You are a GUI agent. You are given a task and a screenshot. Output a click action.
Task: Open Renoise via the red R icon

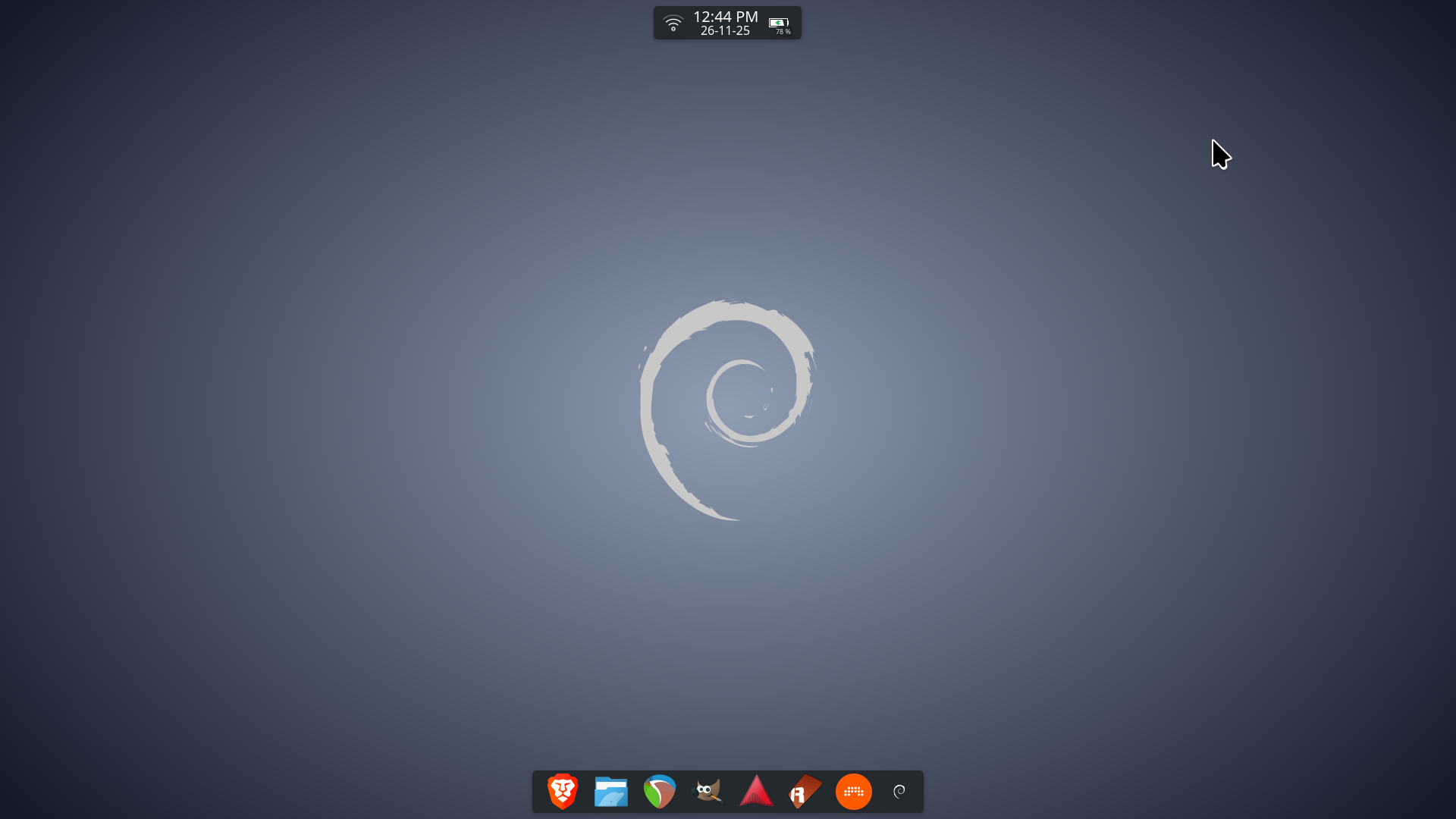[x=805, y=792]
